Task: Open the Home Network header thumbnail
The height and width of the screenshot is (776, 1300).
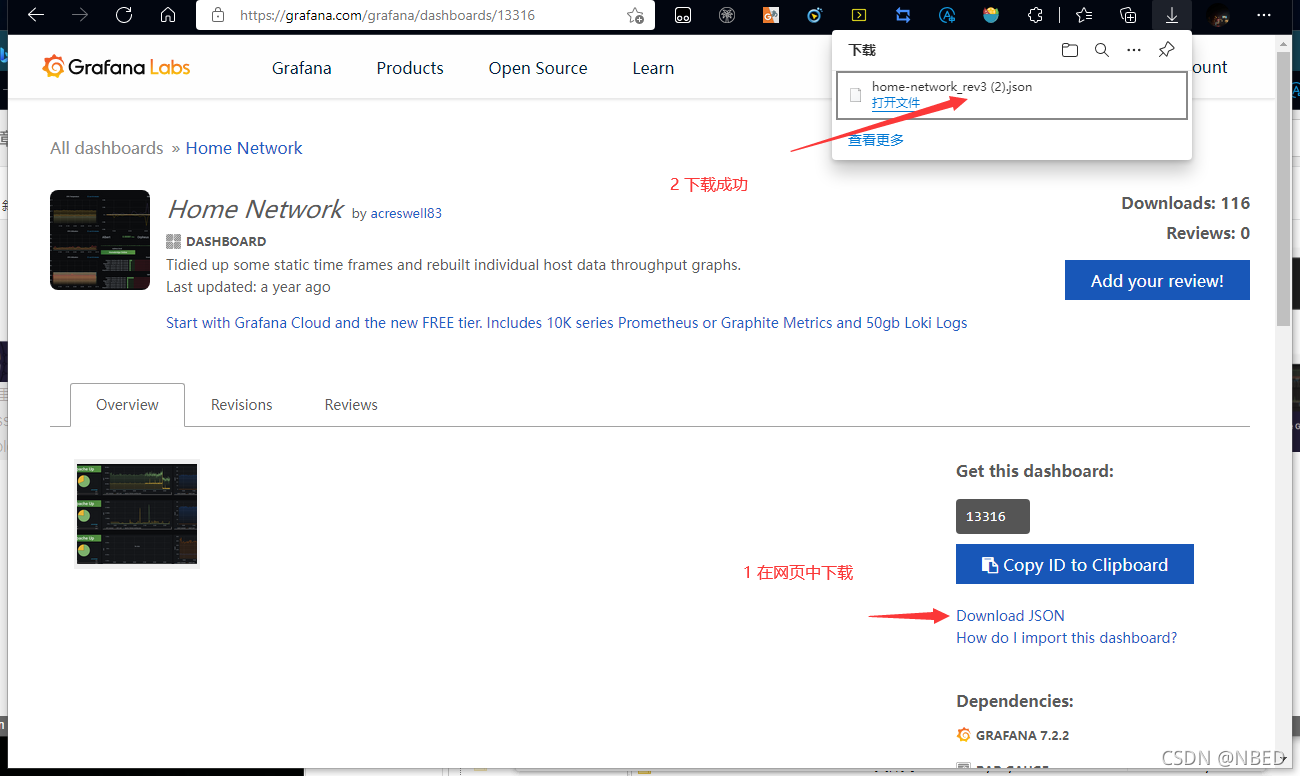Action: click(x=100, y=240)
